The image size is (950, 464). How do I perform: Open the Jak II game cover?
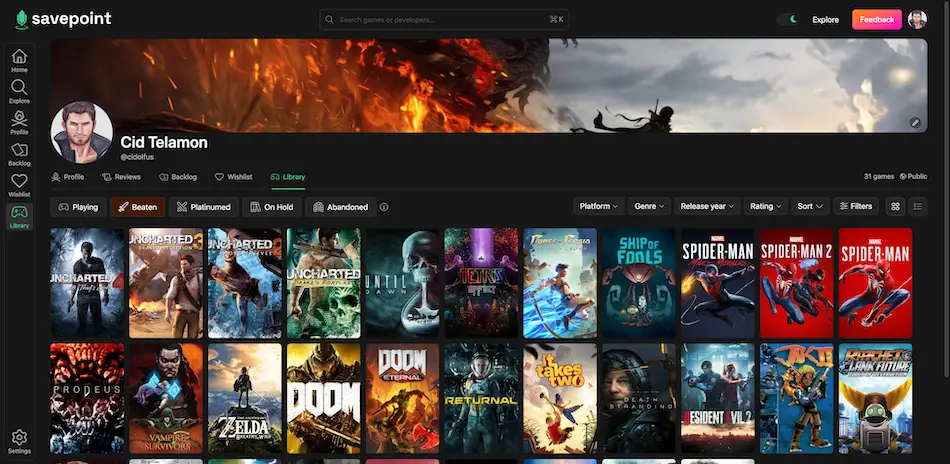(x=797, y=399)
